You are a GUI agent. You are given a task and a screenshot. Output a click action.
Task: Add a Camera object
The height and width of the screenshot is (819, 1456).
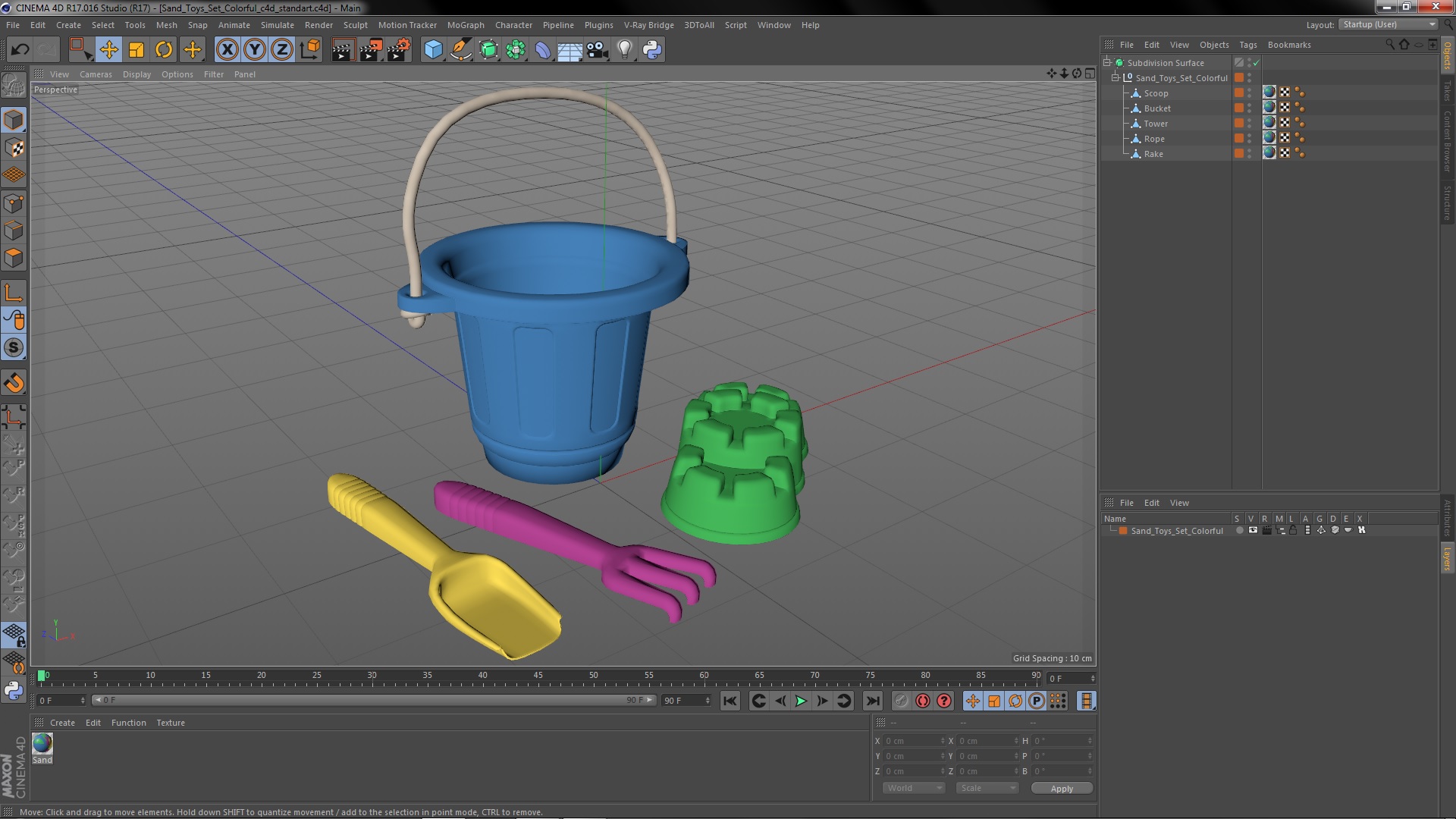click(x=598, y=50)
